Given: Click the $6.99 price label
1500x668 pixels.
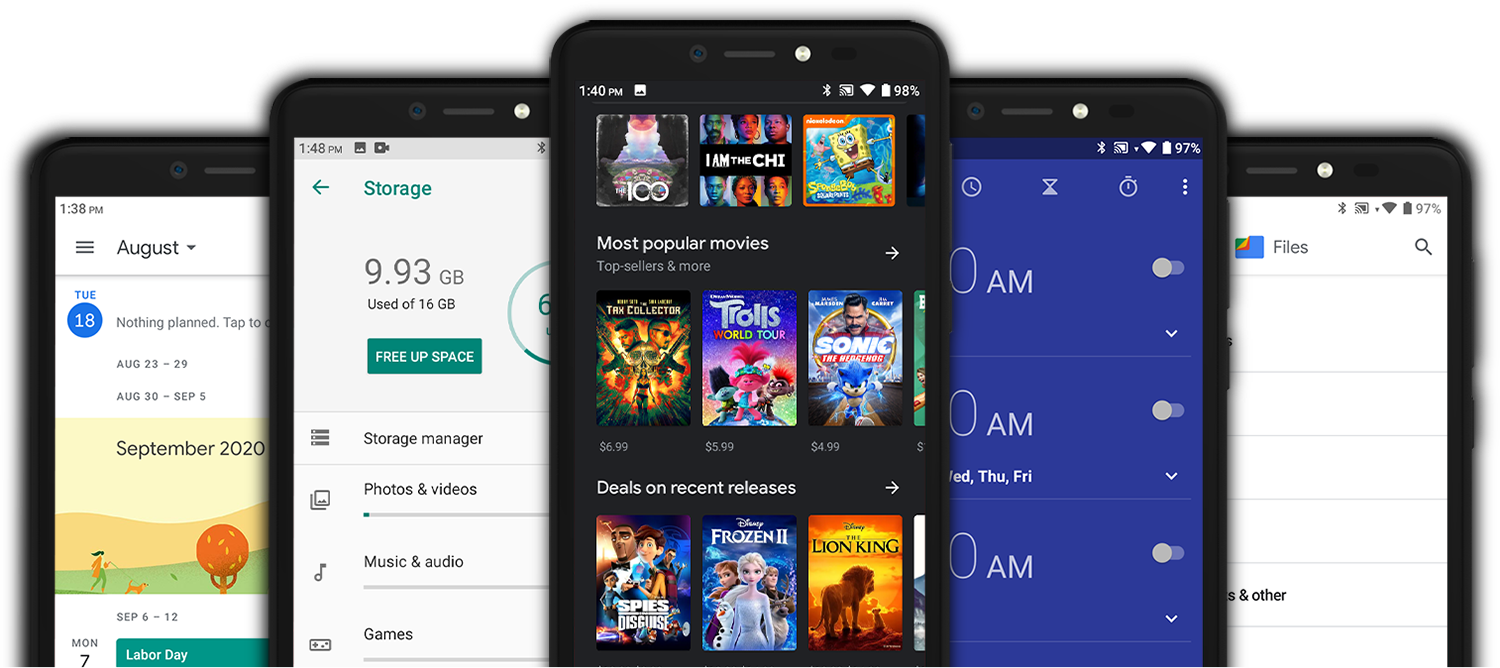Looking at the screenshot, I should [x=613, y=447].
